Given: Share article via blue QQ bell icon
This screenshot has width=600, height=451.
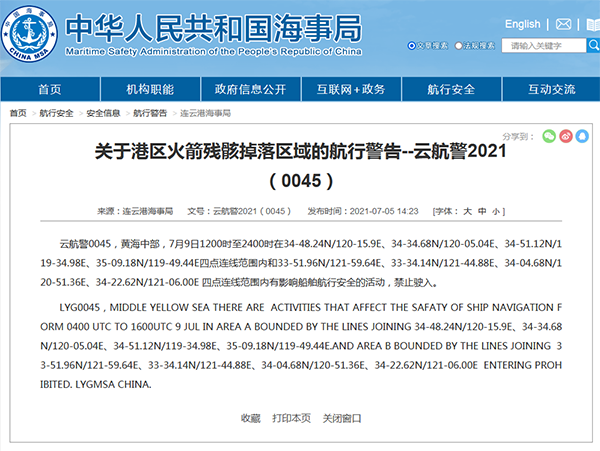Looking at the screenshot, I should point(582,135).
